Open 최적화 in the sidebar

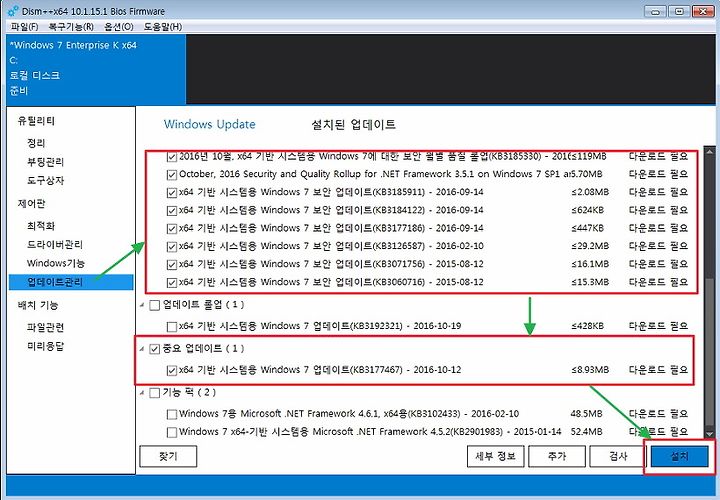click(41, 226)
